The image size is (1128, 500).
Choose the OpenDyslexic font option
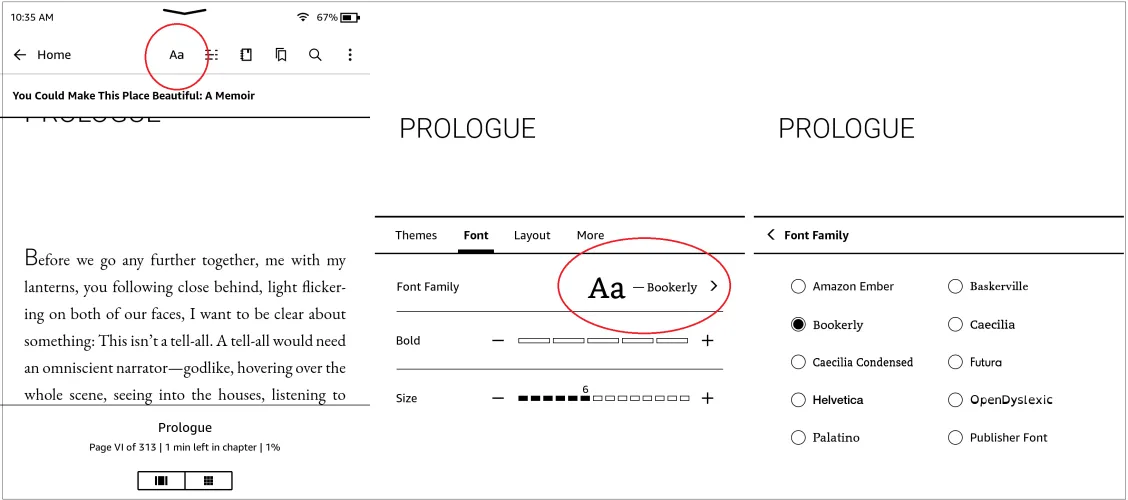(x=955, y=400)
